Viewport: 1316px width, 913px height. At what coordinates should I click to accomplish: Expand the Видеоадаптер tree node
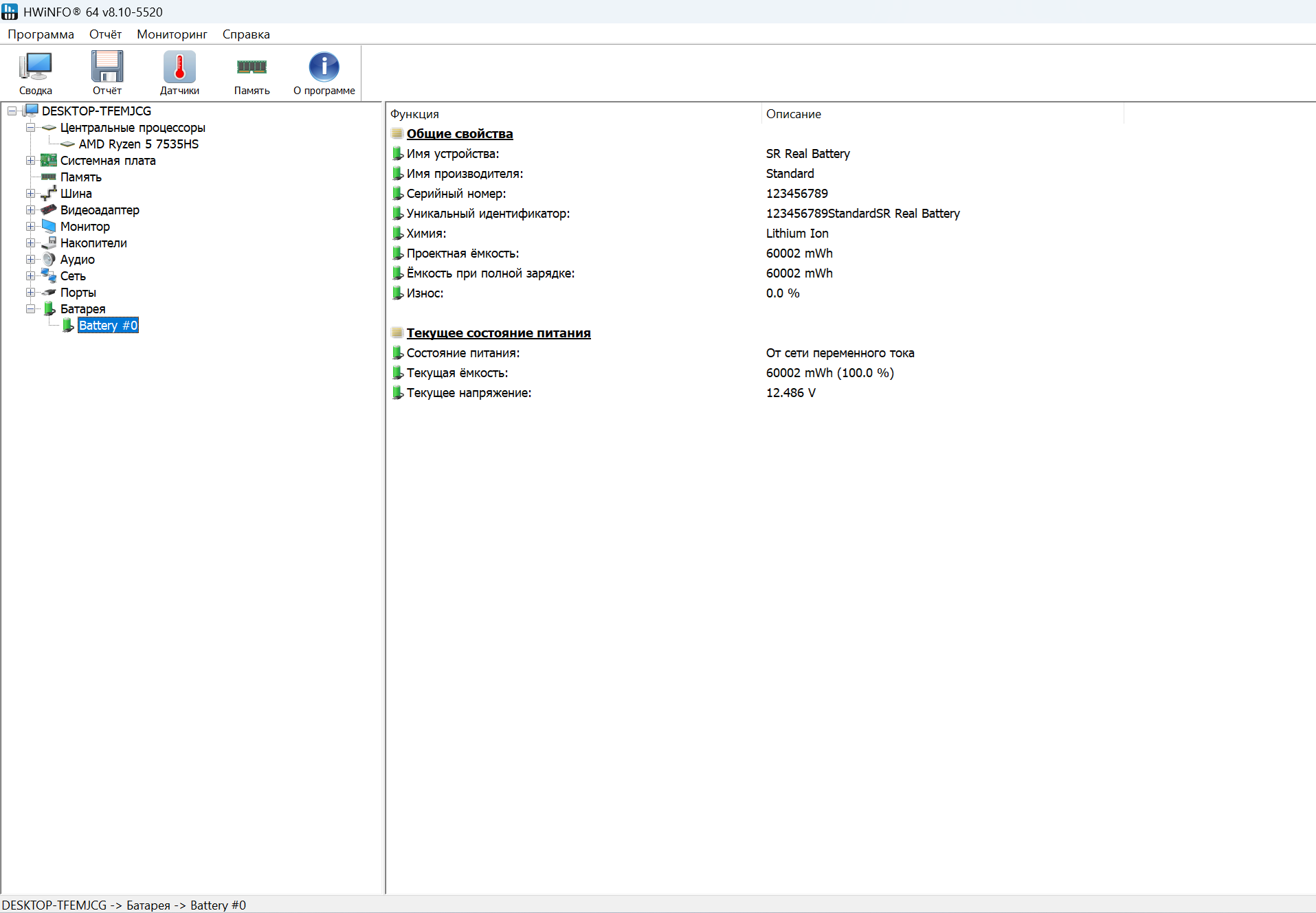point(30,210)
